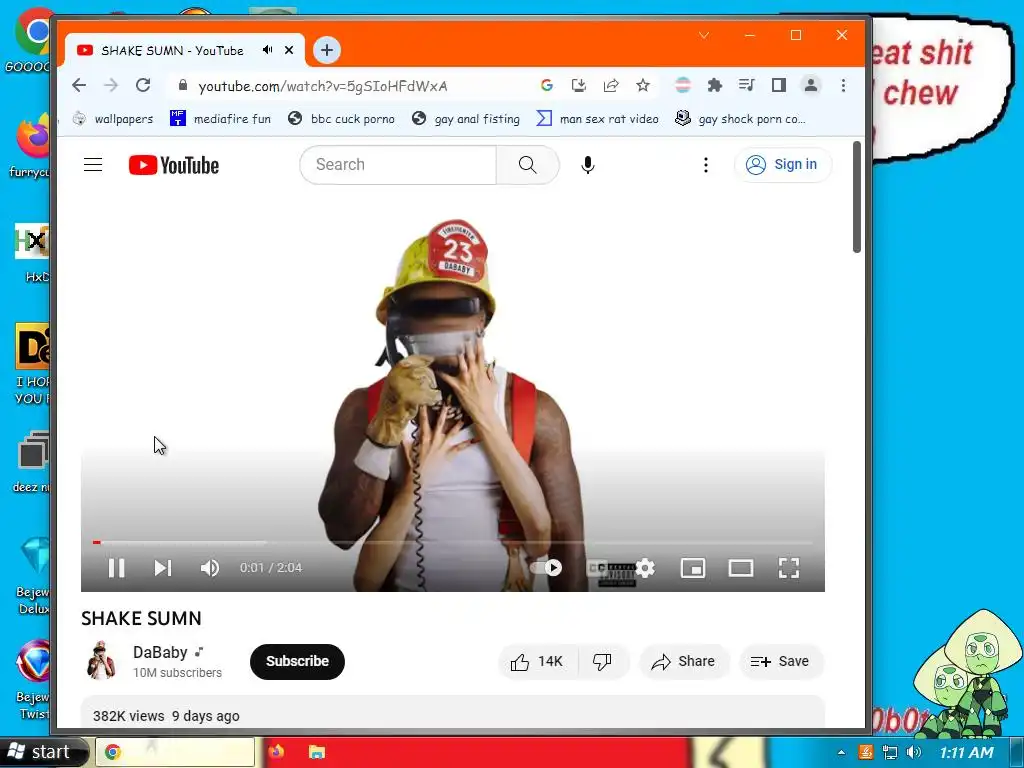This screenshot has height=768, width=1024.
Task: Enter fullscreen mode
Action: click(x=789, y=568)
